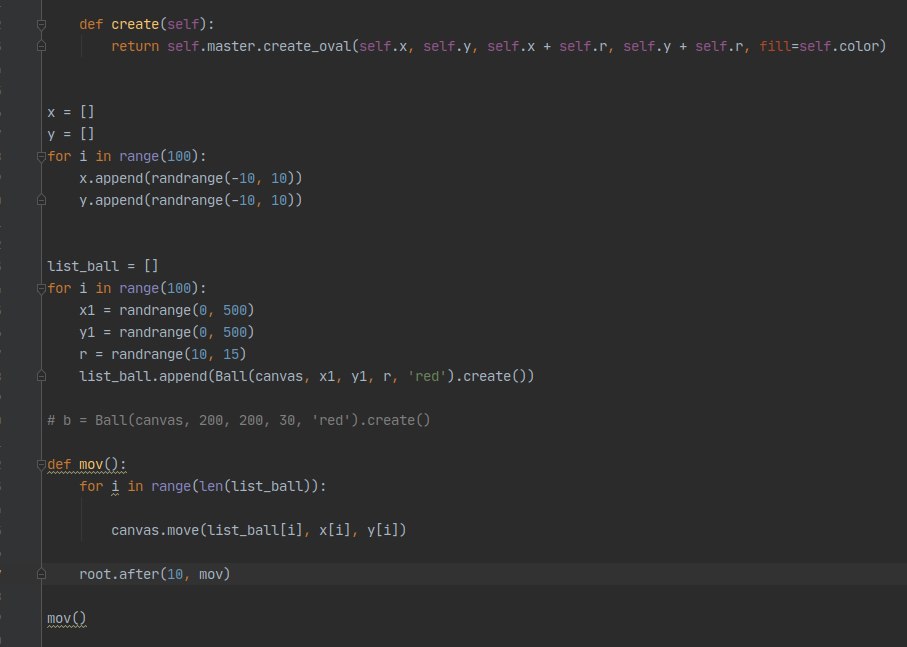This screenshot has width=907, height=647.
Task: Click the 'list_ball = []' assignment
Action: pos(102,266)
